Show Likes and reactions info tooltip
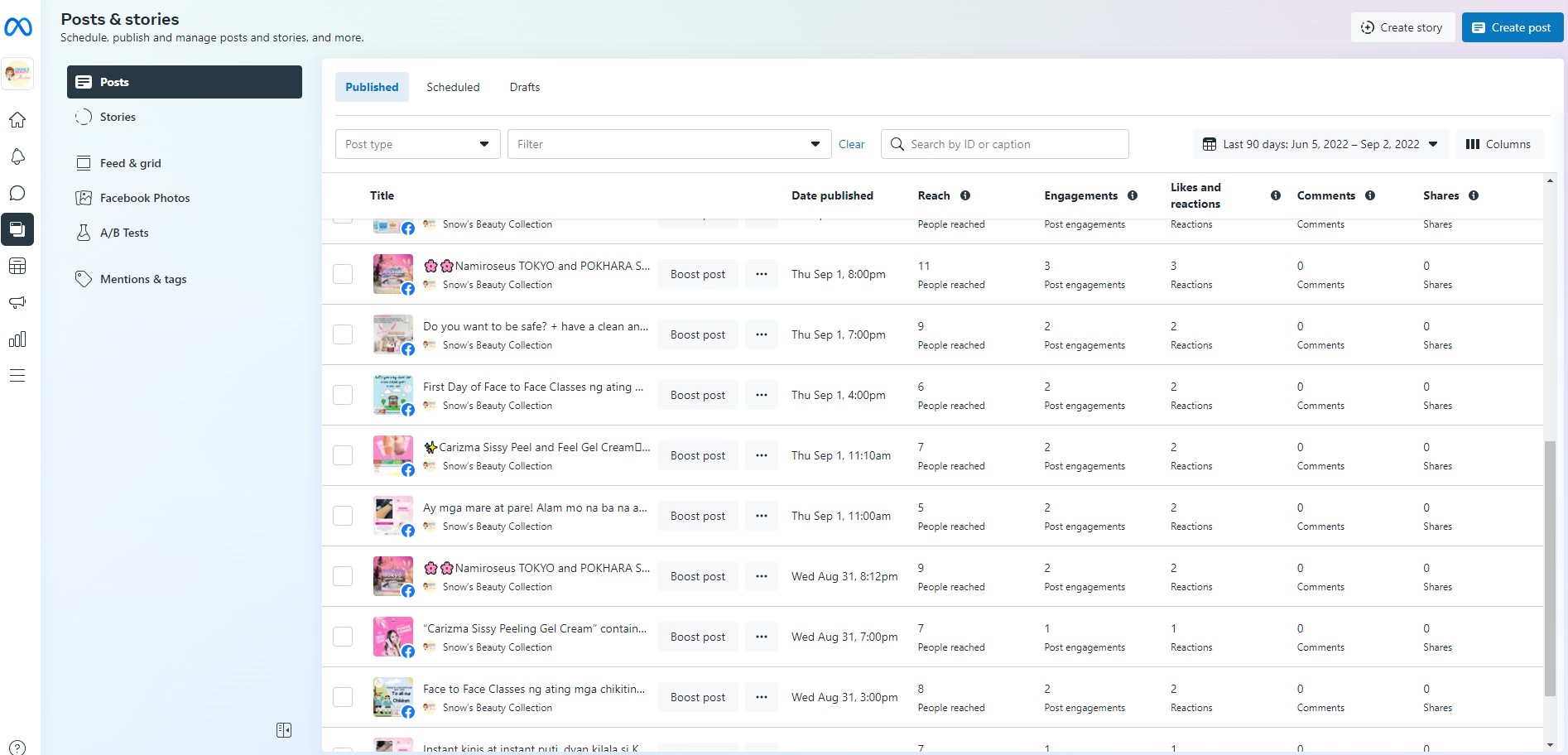Screen dimensions: 1568x755 click(x=1276, y=195)
